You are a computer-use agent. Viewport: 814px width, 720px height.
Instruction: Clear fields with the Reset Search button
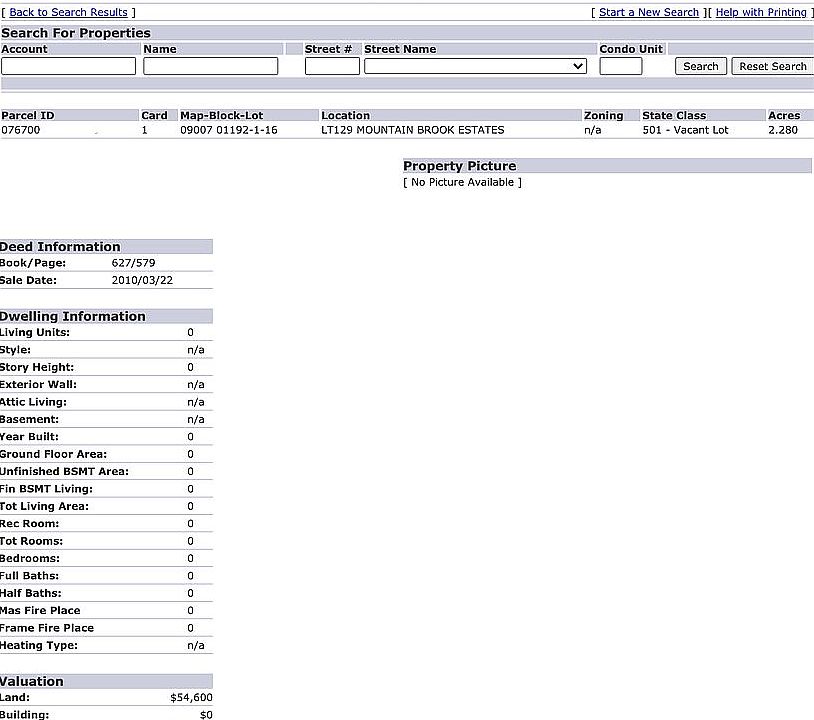(x=773, y=66)
